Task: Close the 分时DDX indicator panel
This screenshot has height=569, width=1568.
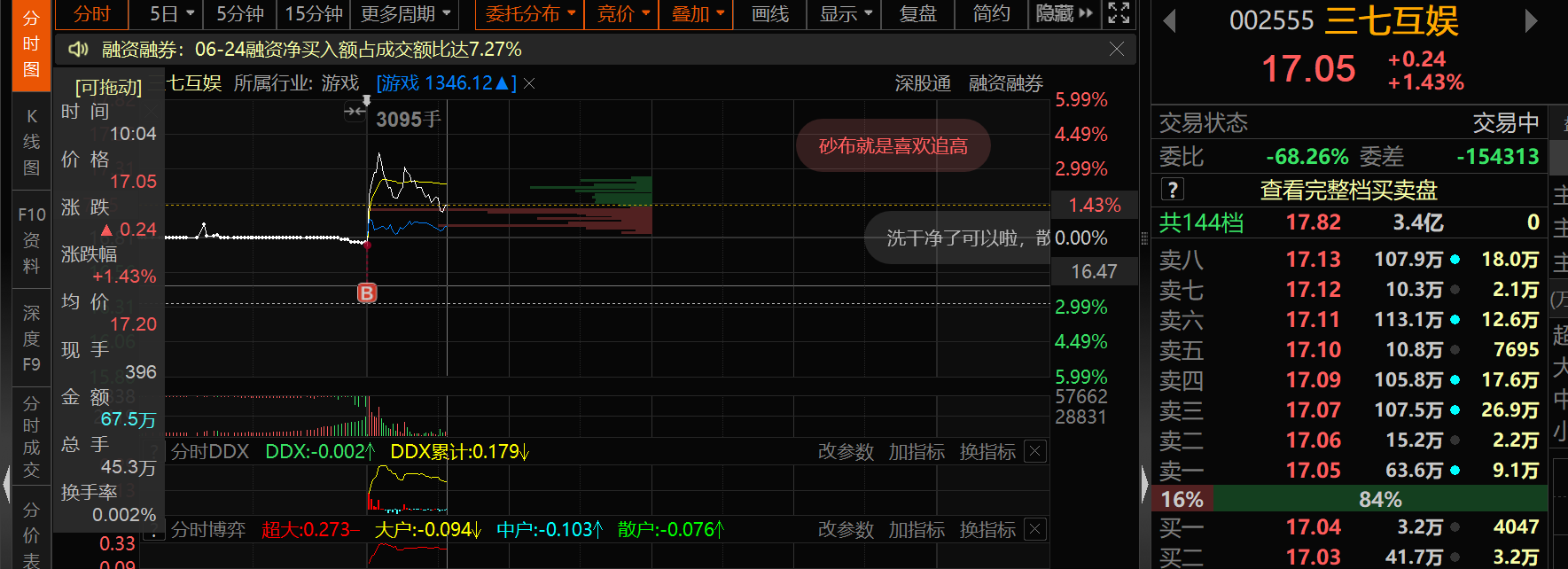Action: [1034, 451]
